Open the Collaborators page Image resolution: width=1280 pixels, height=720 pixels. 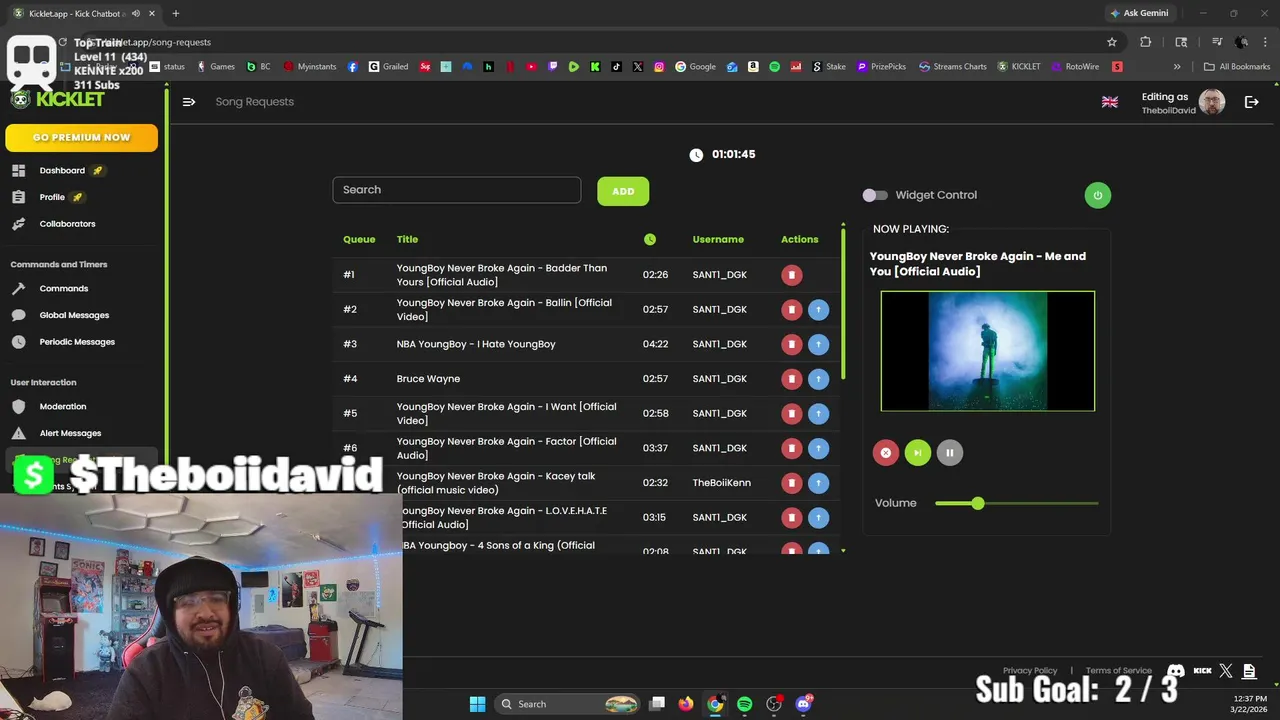tap(67, 224)
